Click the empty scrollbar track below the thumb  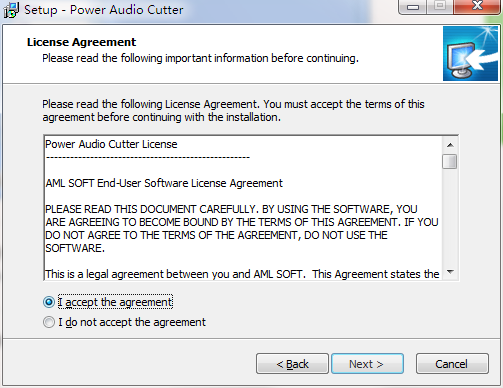450,217
